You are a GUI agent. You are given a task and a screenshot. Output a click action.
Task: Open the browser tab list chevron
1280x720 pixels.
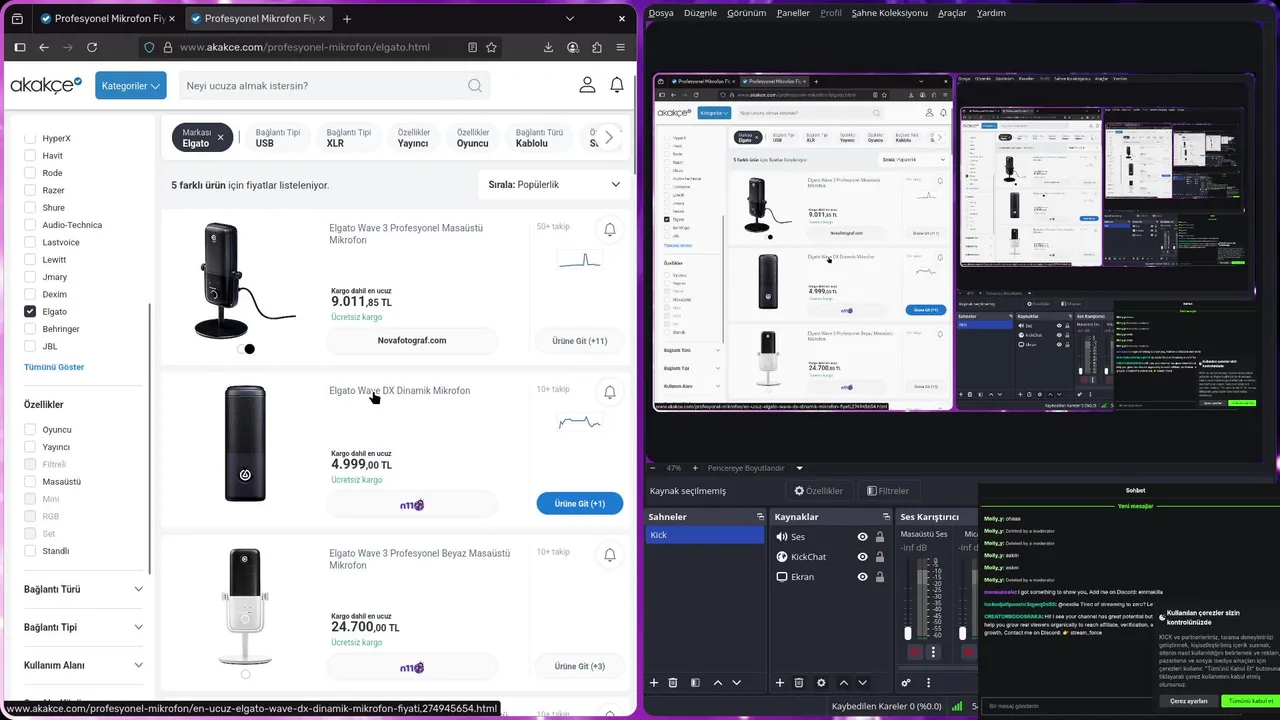pos(570,19)
